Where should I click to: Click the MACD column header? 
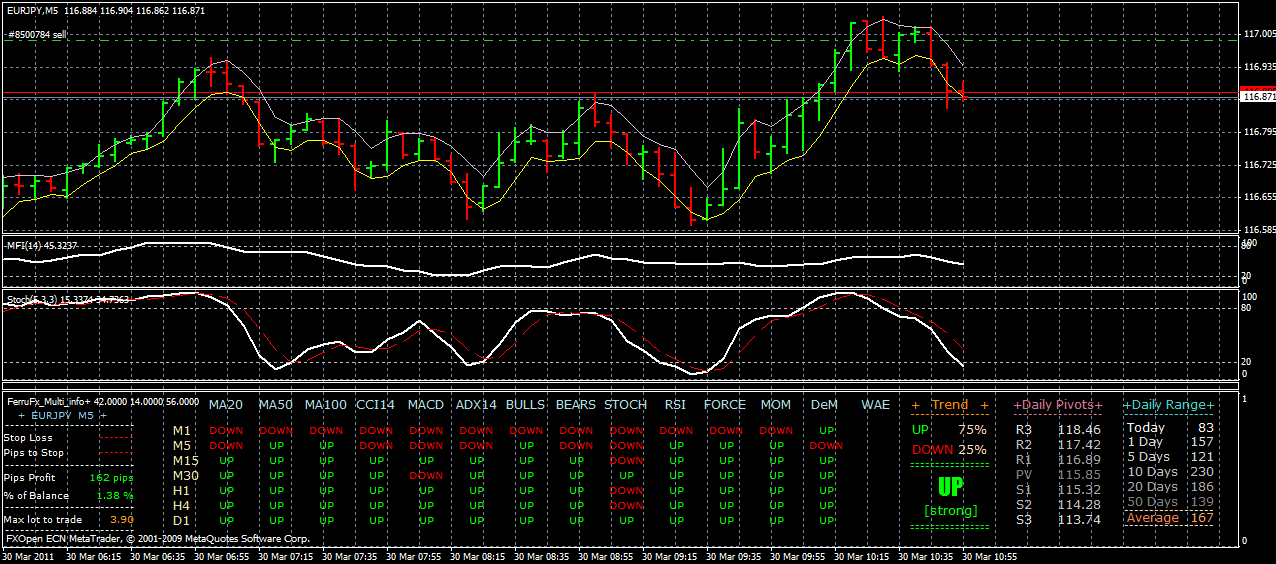pyautogui.click(x=426, y=405)
